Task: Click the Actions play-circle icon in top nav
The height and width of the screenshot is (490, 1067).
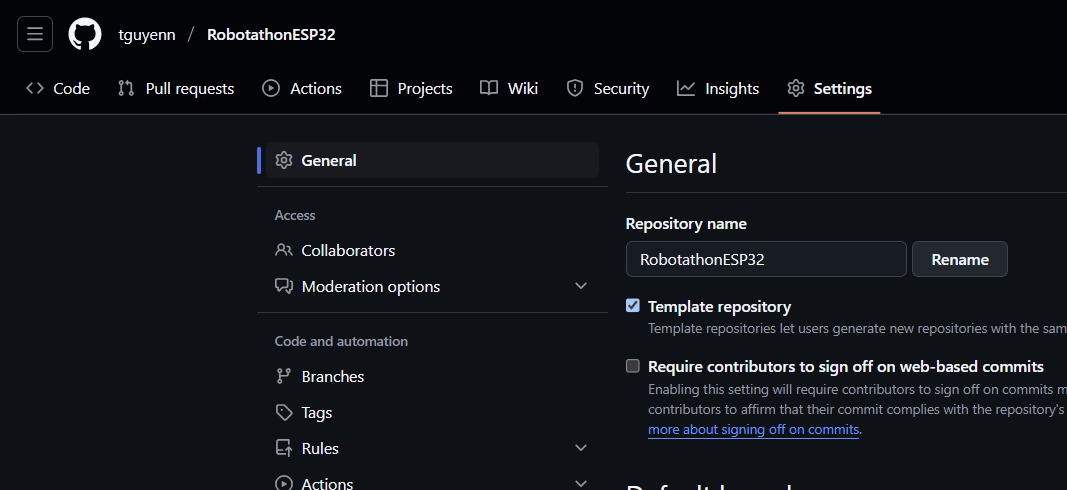Action: pyautogui.click(x=271, y=88)
